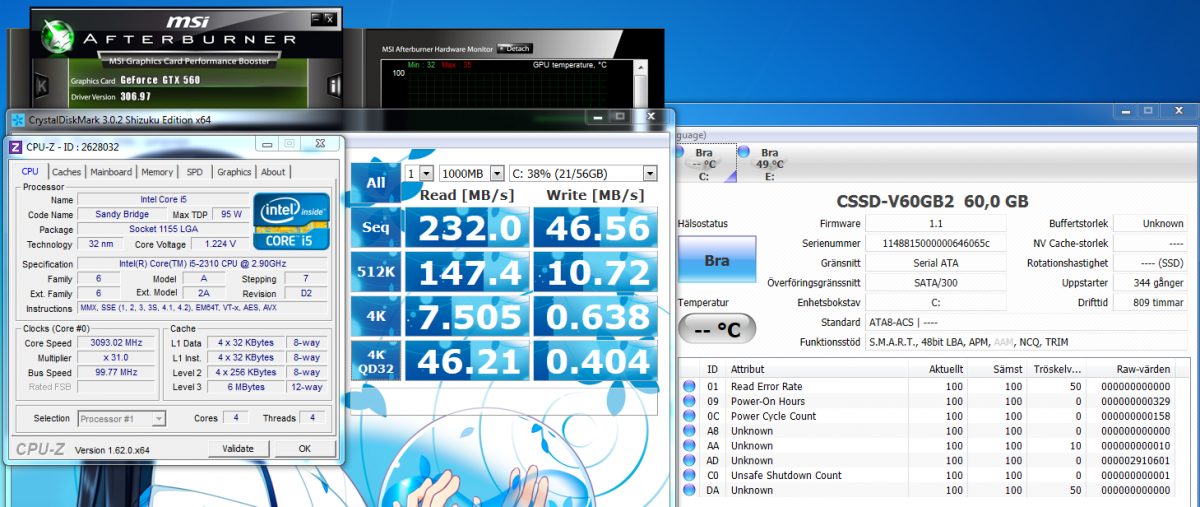Click the Core Speed value 3093.02 MHz
Image resolution: width=1200 pixels, height=507 pixels.
[118, 342]
